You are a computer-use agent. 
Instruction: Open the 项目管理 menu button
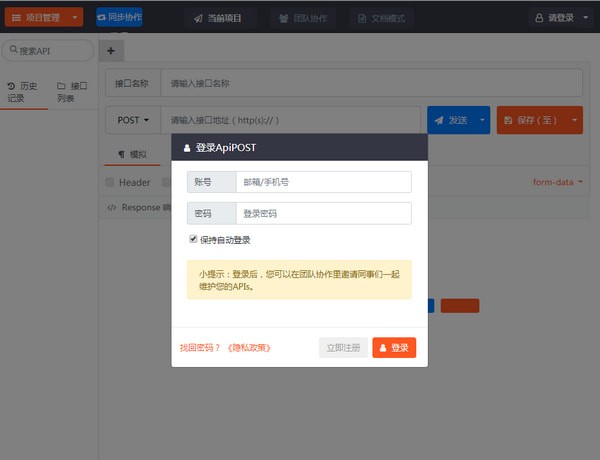point(44,17)
